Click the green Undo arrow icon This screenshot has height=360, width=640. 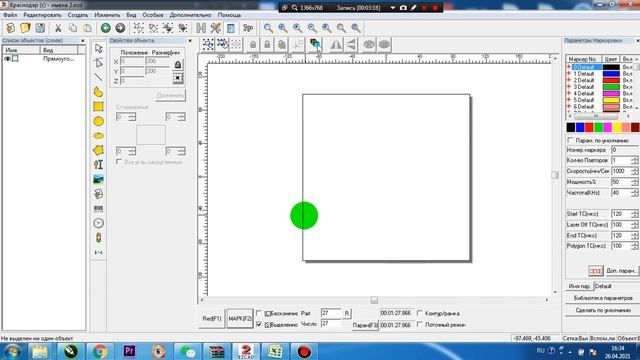click(106, 28)
